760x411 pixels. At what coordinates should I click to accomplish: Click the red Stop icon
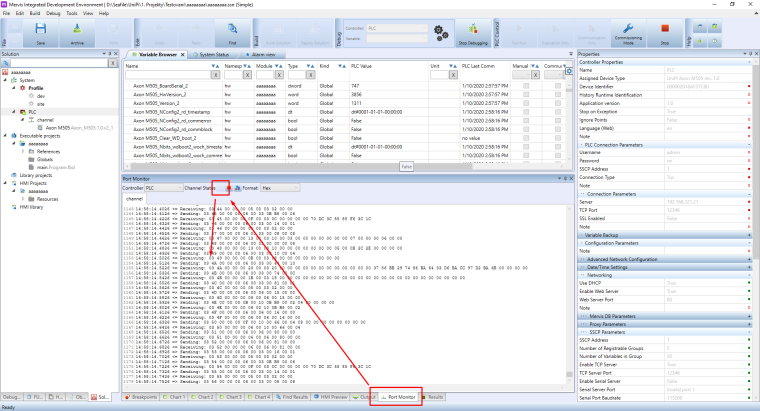pyautogui.click(x=665, y=35)
